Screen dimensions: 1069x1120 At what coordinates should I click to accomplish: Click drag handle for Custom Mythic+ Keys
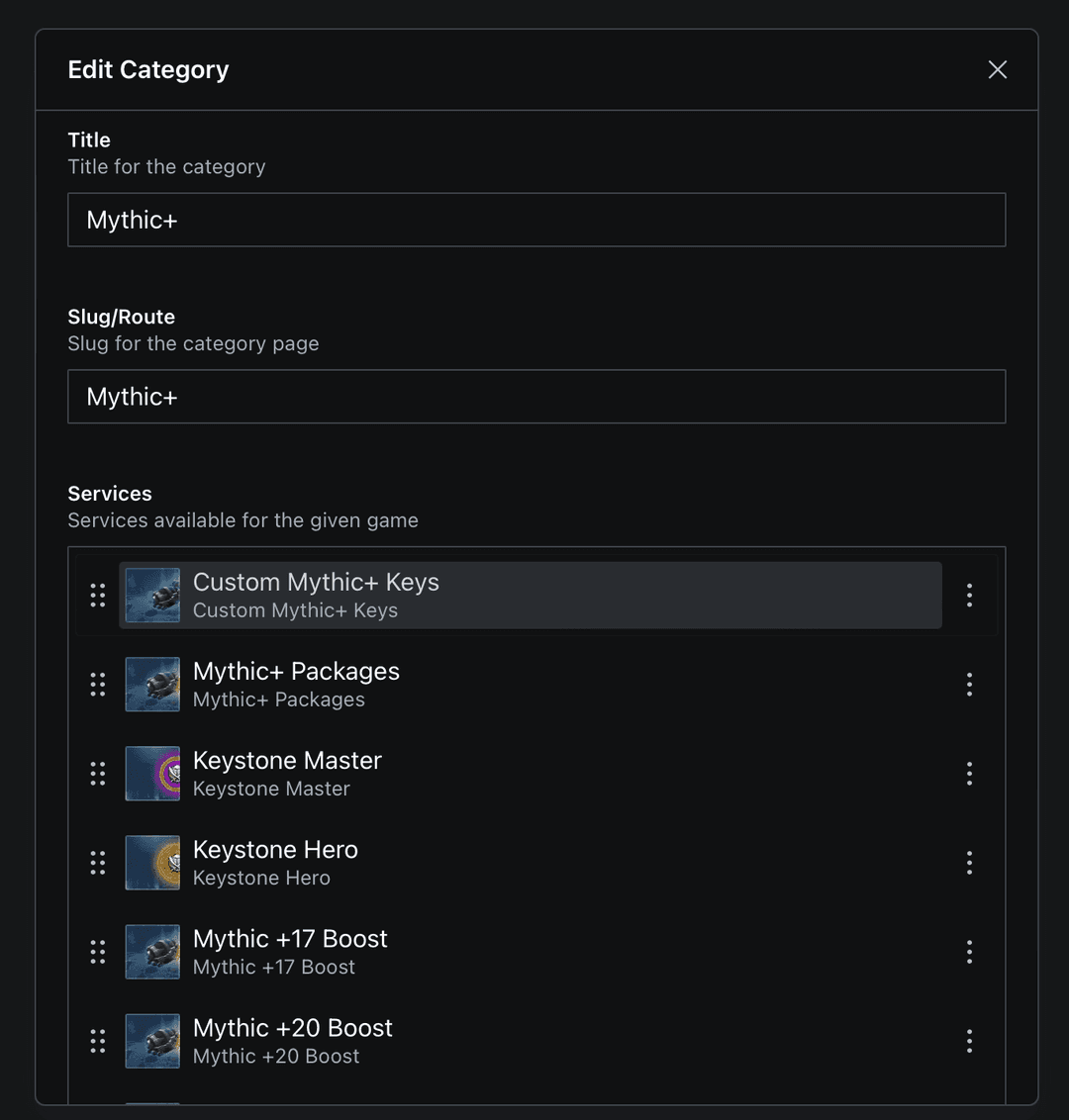click(x=98, y=595)
